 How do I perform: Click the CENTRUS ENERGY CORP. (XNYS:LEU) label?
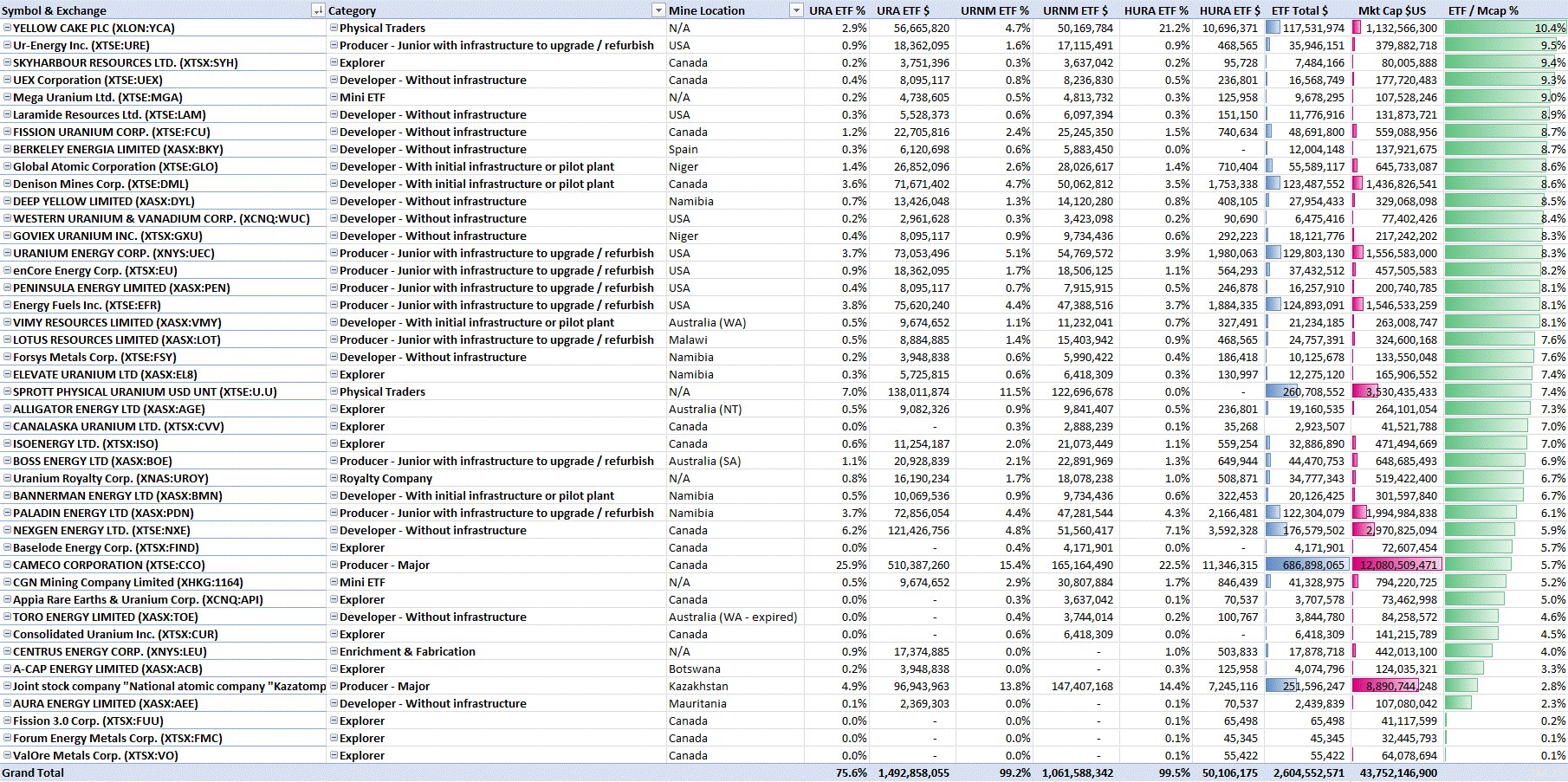tap(110, 651)
